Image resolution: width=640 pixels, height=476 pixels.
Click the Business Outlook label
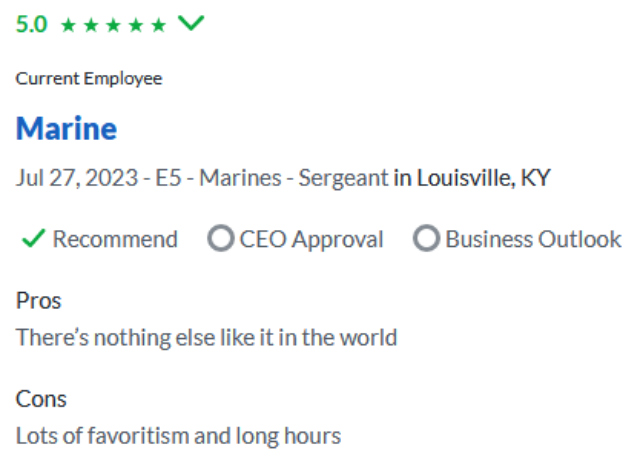point(533,239)
